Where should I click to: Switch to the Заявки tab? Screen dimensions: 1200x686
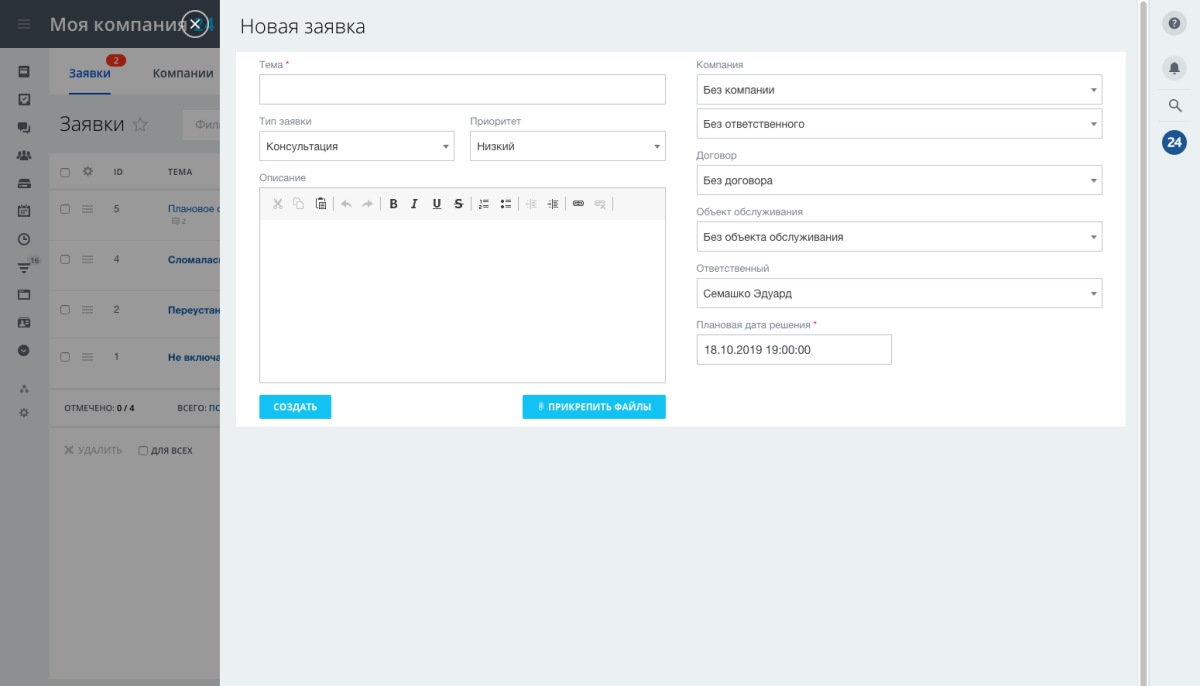tap(89, 72)
